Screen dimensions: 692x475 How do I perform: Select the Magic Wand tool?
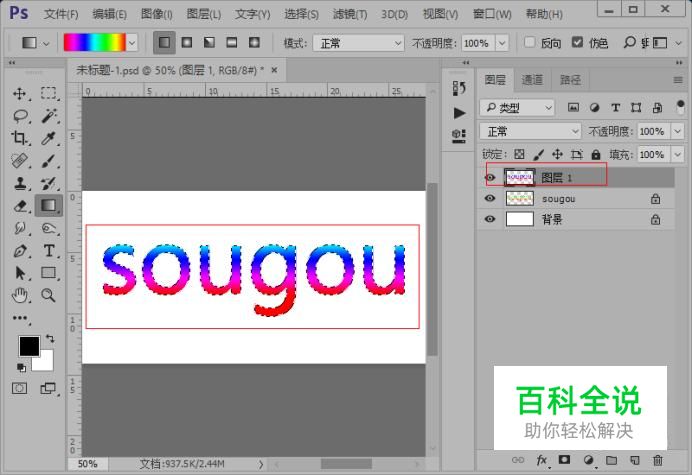(x=49, y=116)
